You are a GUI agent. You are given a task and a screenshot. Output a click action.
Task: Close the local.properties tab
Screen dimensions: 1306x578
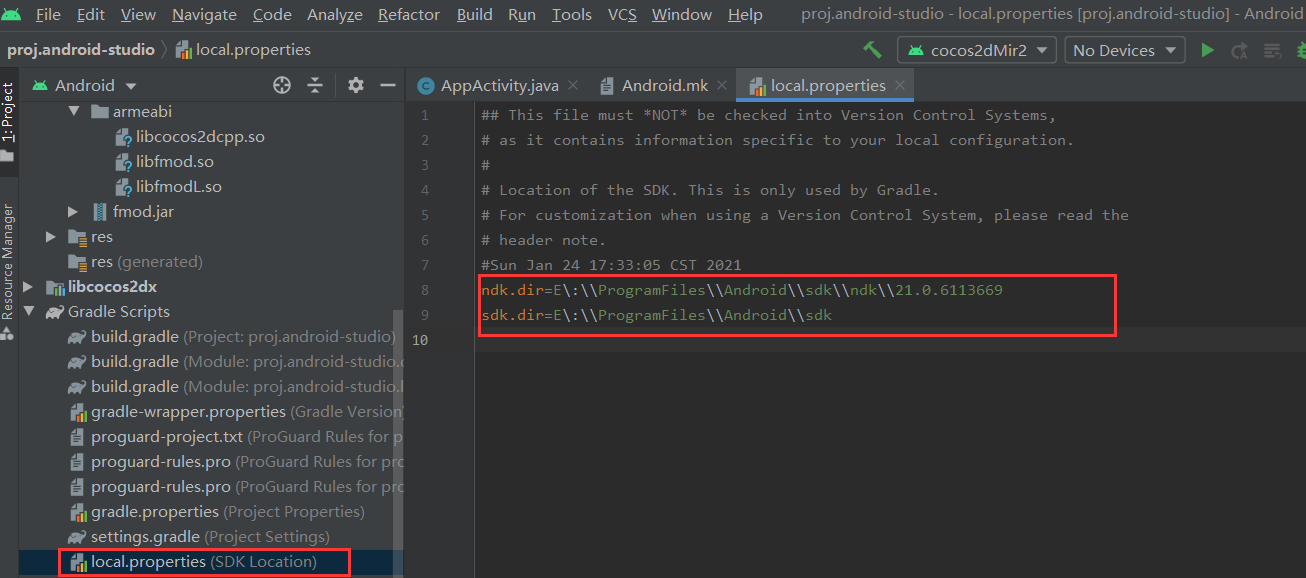900,86
